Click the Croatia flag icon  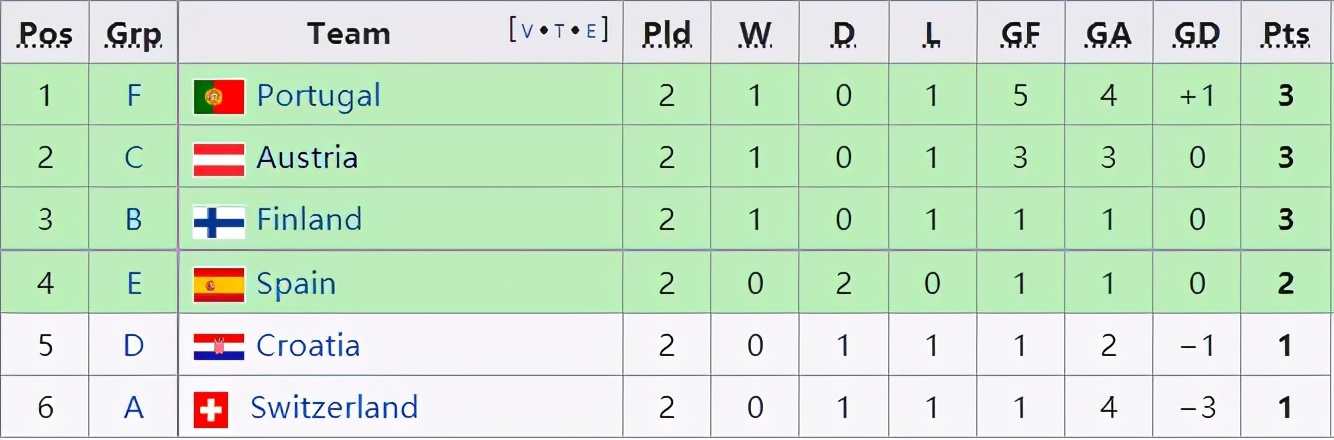219,347
